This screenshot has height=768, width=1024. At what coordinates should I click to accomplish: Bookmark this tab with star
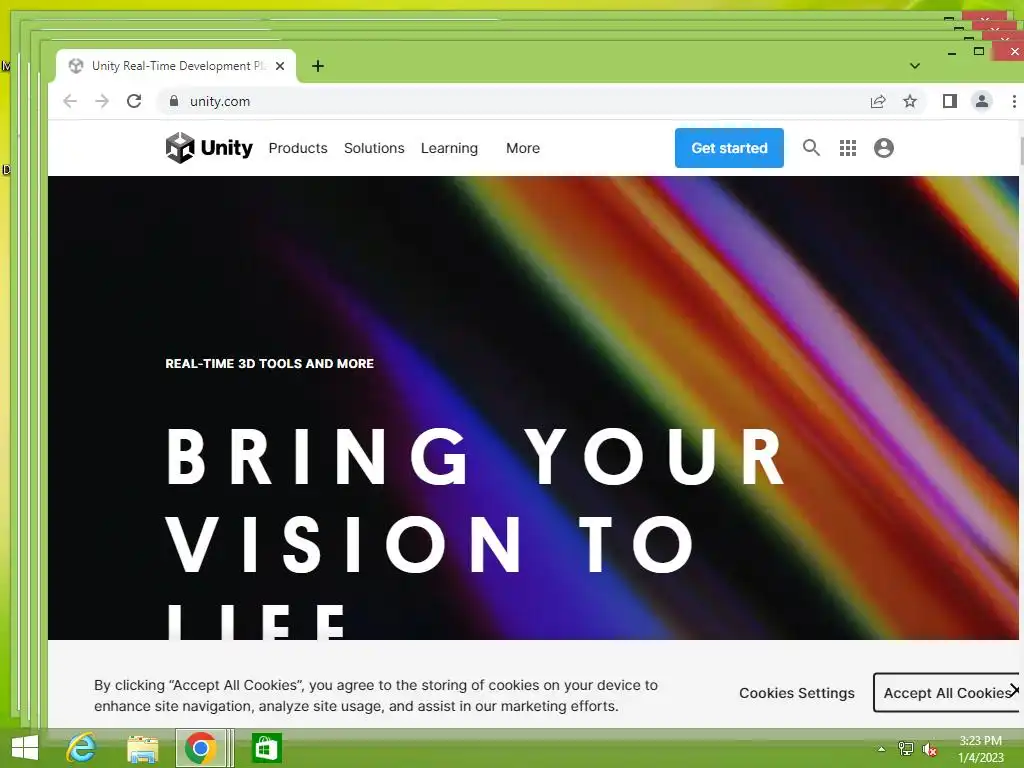click(x=910, y=101)
